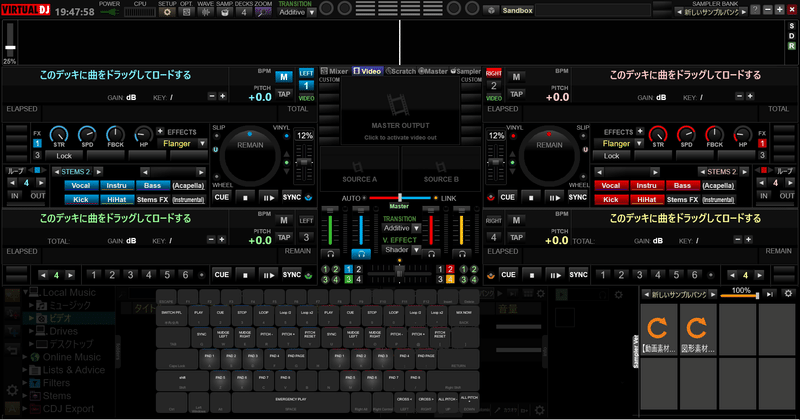Click the OPT. options icon
Image resolution: width=800 pixels, height=420 pixels.
pyautogui.click(x=186, y=12)
